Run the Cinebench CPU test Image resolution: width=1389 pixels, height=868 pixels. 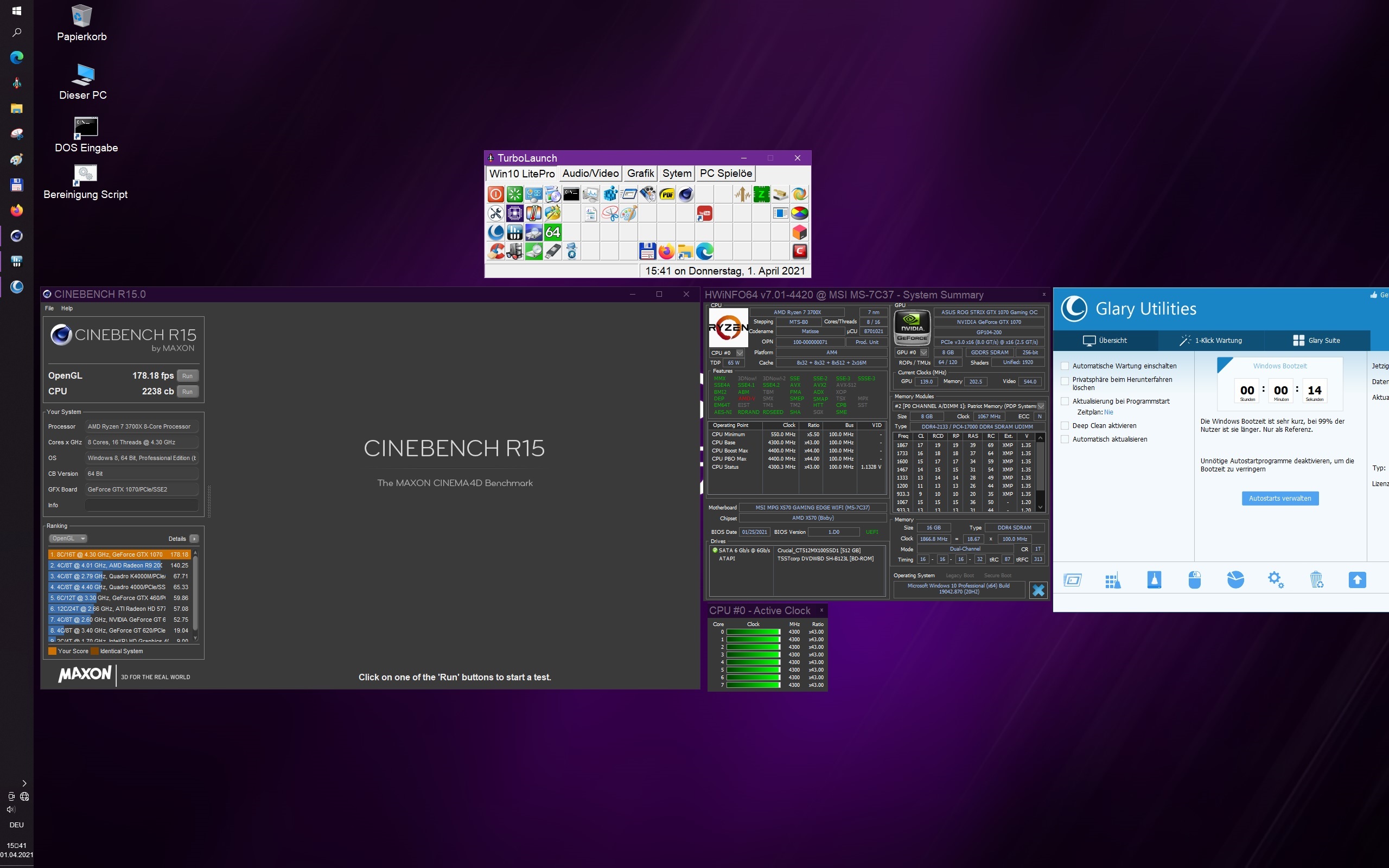tap(187, 392)
